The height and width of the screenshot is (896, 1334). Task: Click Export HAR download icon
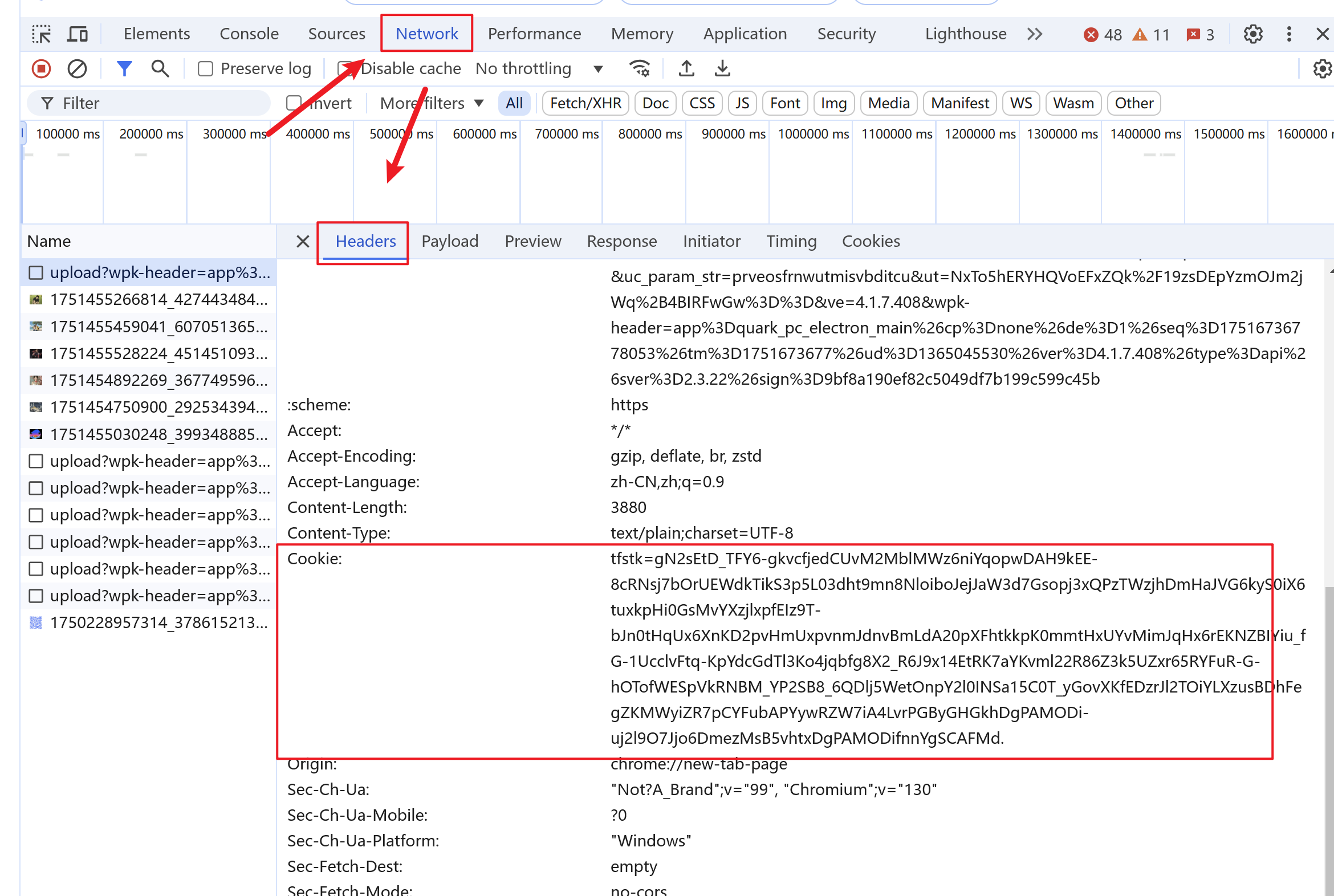point(722,68)
